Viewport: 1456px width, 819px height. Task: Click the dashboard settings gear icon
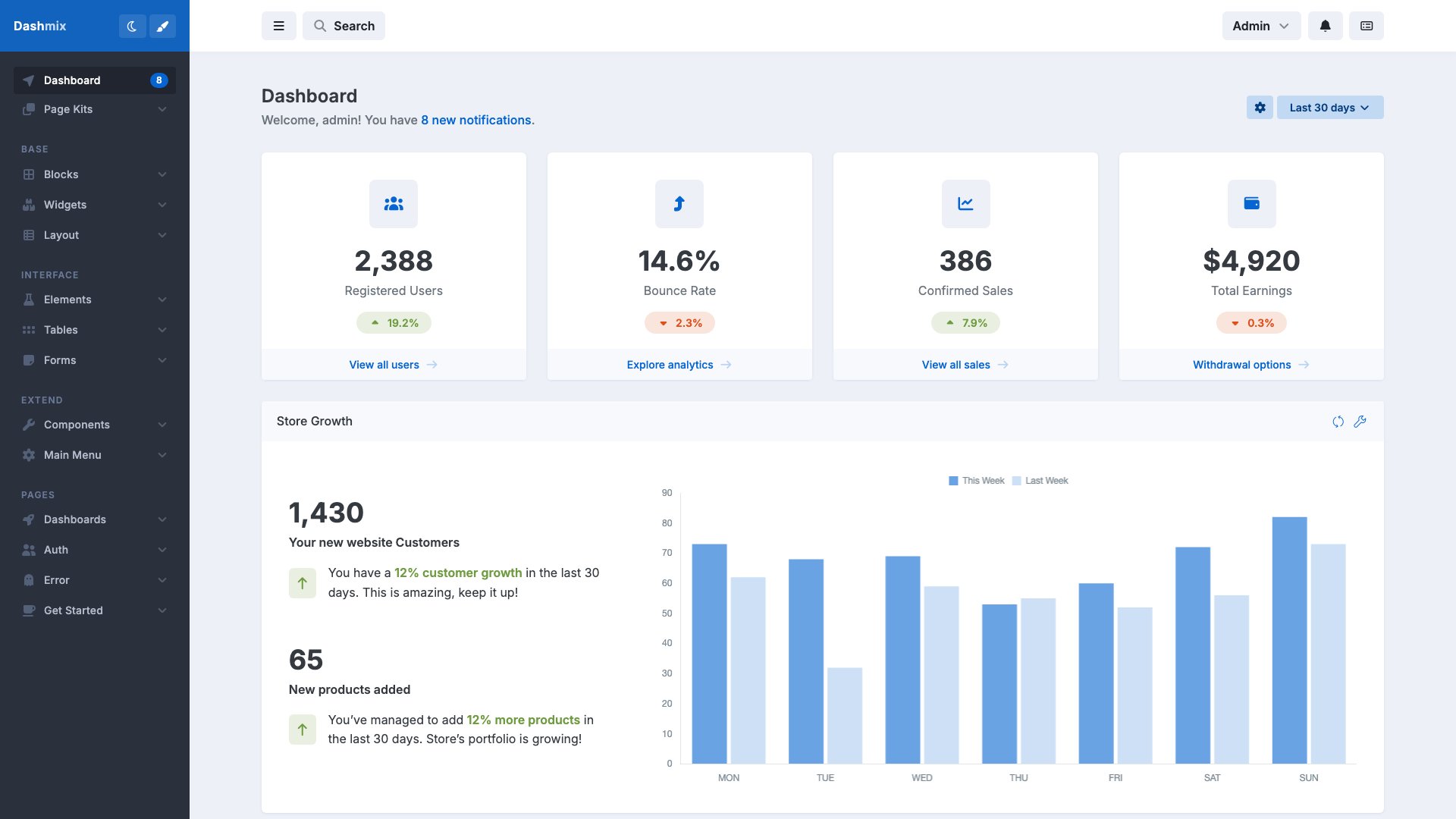[1260, 107]
